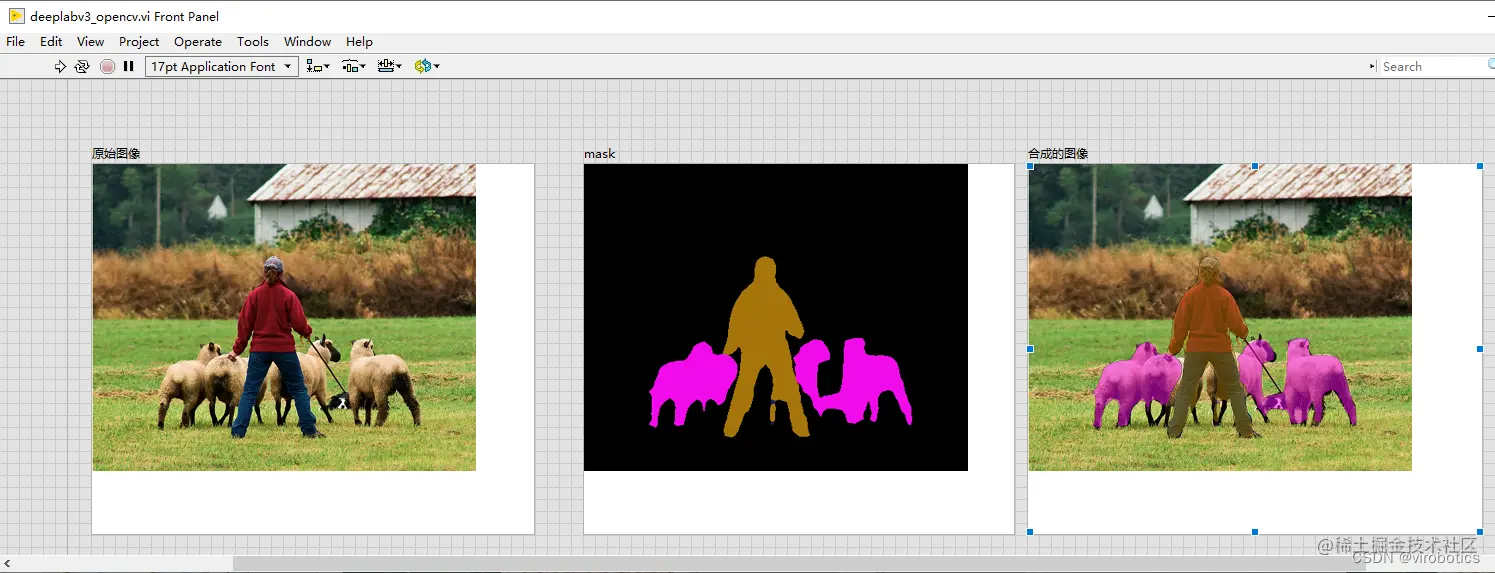Click top-center resize handle of composited image
Viewport: 1495px width, 573px height.
point(1255,165)
